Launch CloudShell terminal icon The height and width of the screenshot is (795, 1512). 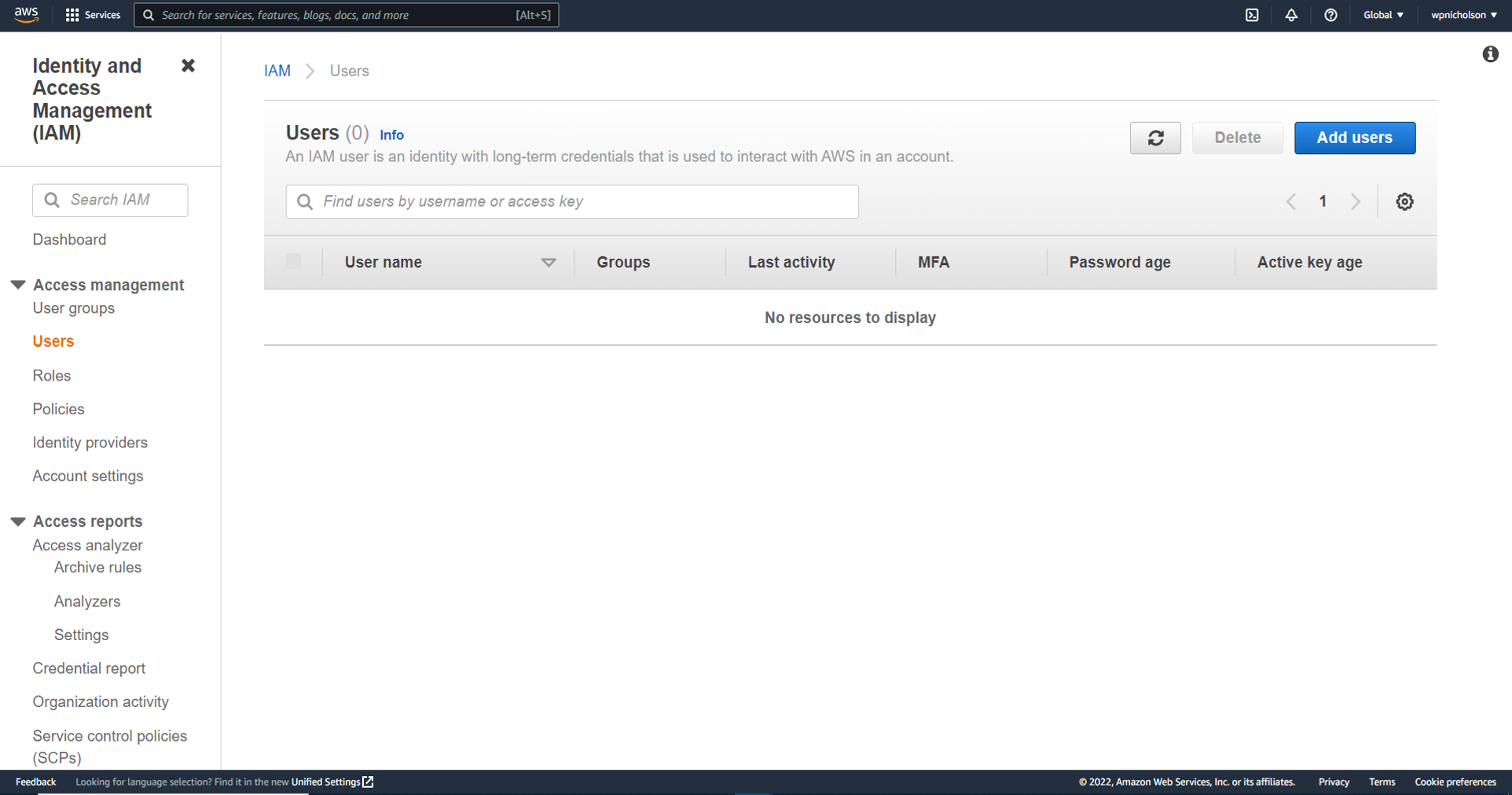click(x=1252, y=15)
